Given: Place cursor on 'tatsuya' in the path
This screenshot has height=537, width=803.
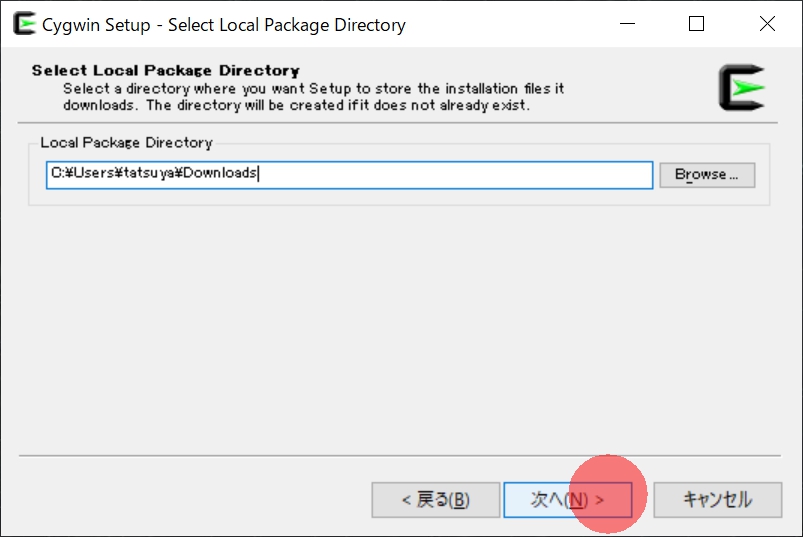Looking at the screenshot, I should coord(150,173).
